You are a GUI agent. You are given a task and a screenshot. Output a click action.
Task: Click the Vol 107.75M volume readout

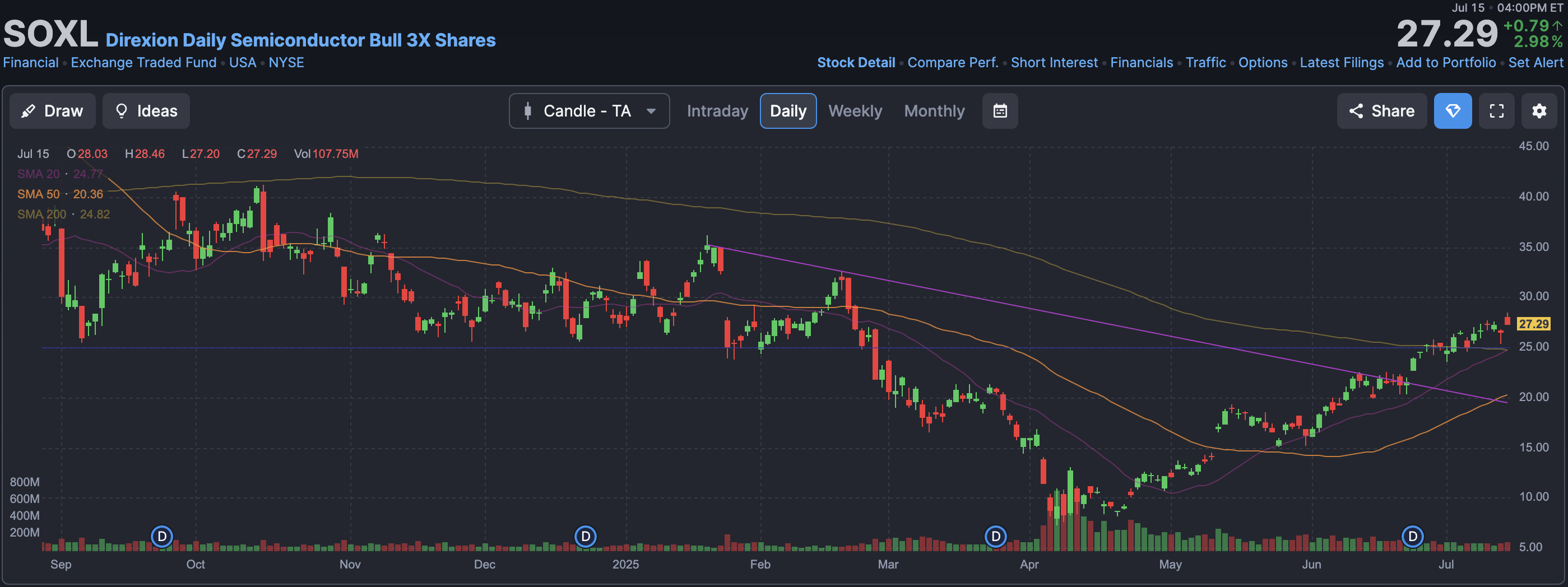[326, 154]
